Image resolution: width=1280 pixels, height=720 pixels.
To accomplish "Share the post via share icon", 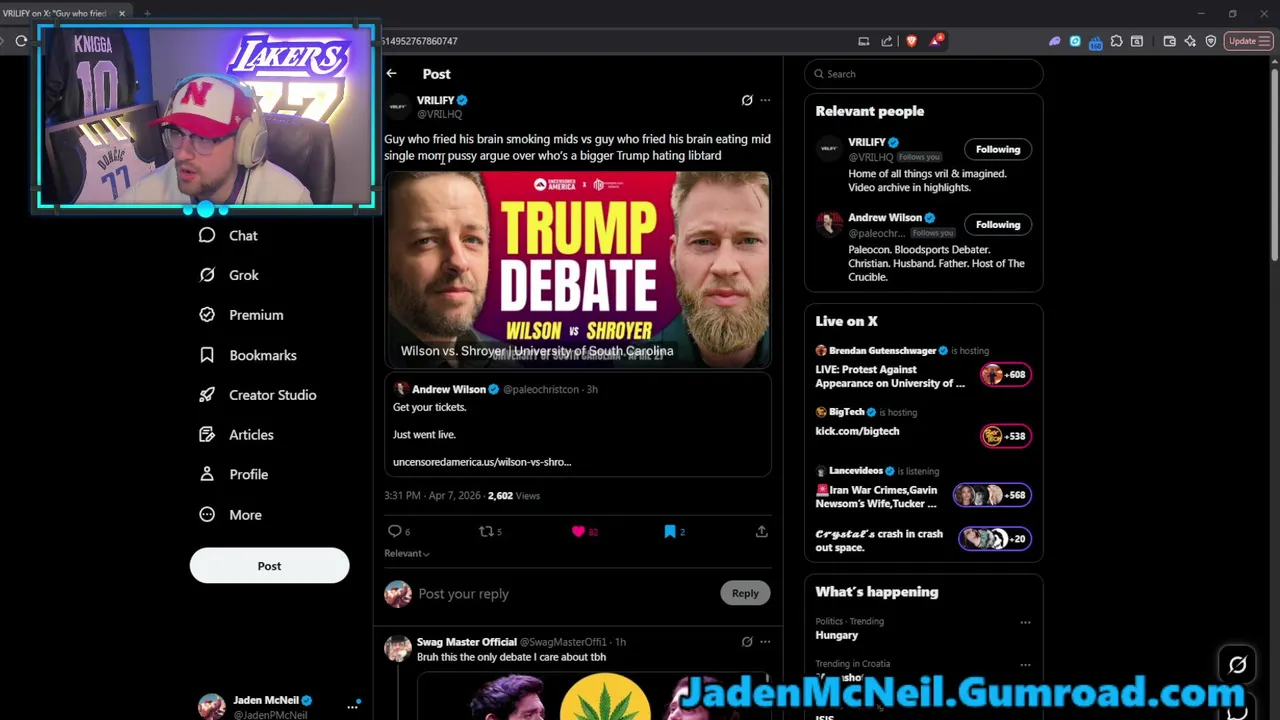I will tap(761, 531).
